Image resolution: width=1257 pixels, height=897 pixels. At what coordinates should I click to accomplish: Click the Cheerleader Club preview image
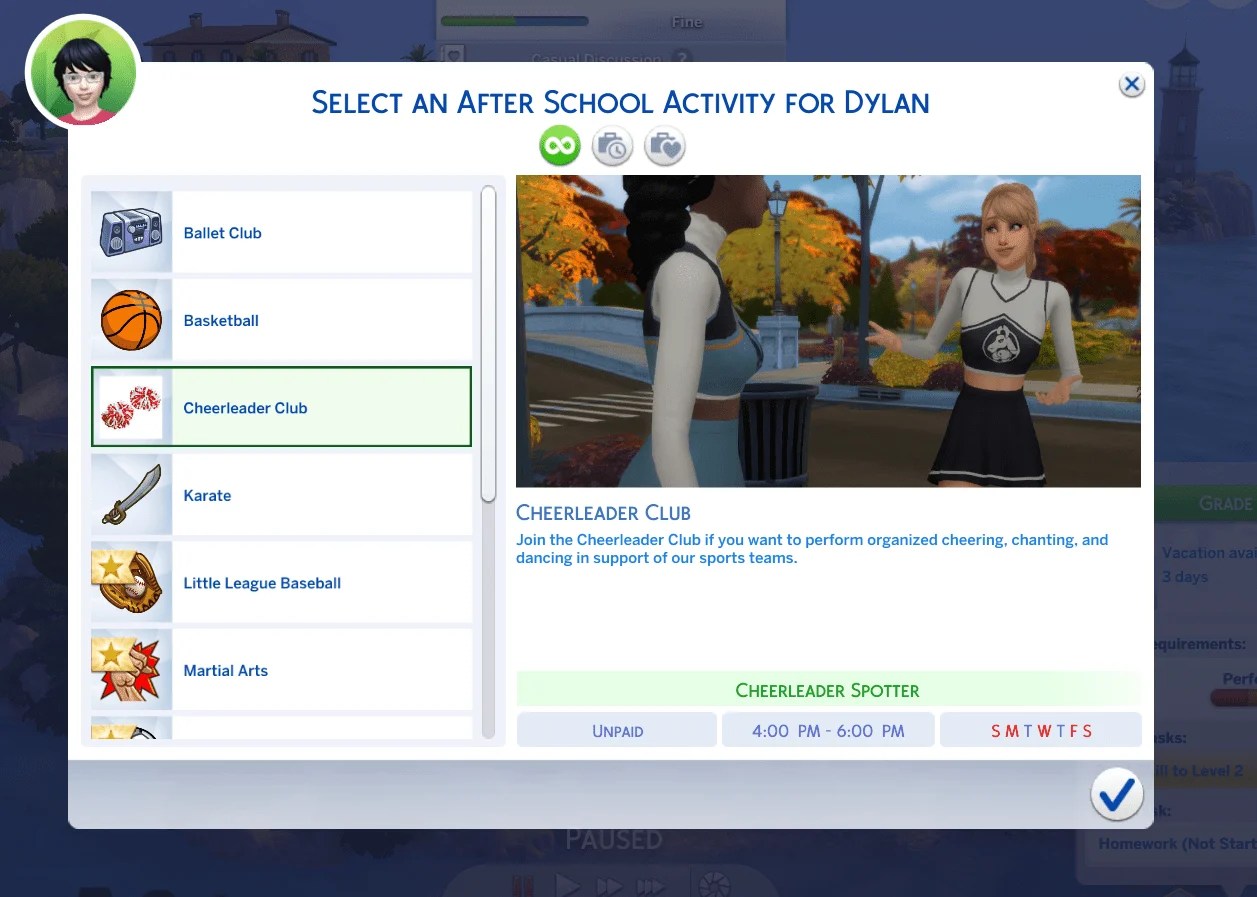(827, 330)
